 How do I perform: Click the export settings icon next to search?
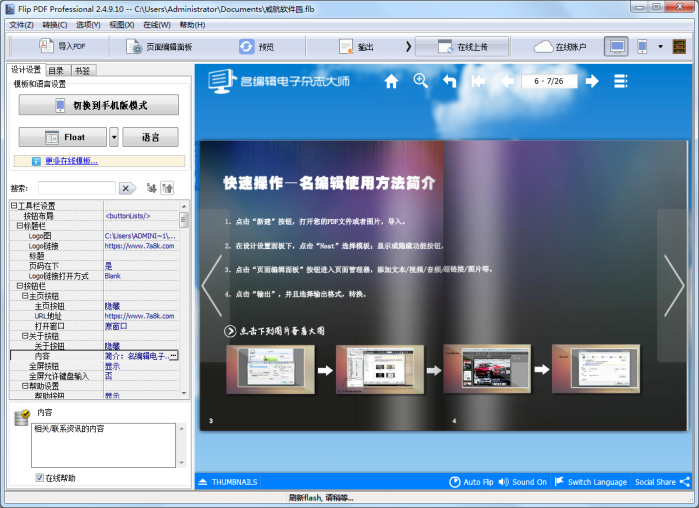click(167, 188)
